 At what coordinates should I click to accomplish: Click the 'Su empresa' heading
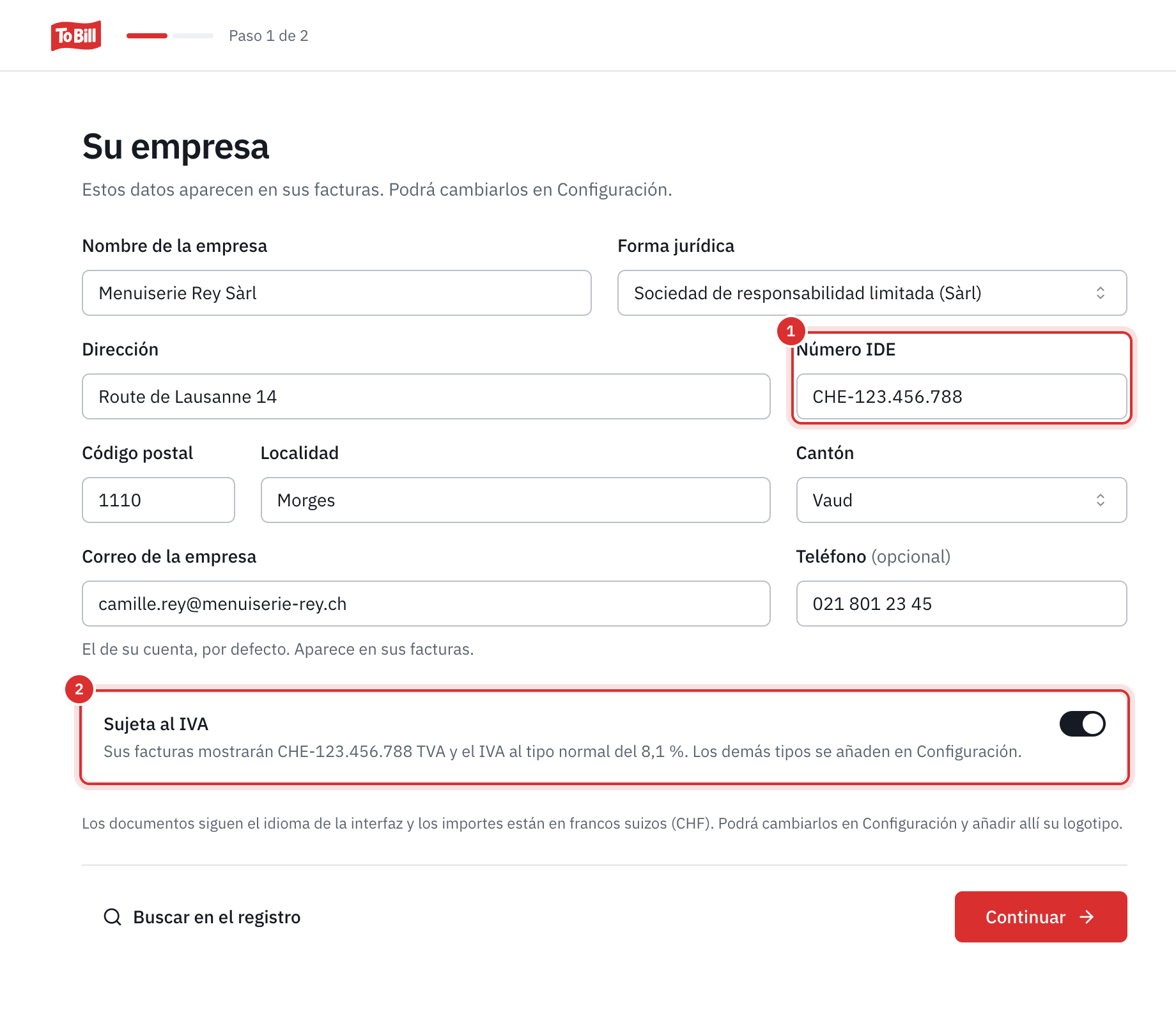coord(176,146)
